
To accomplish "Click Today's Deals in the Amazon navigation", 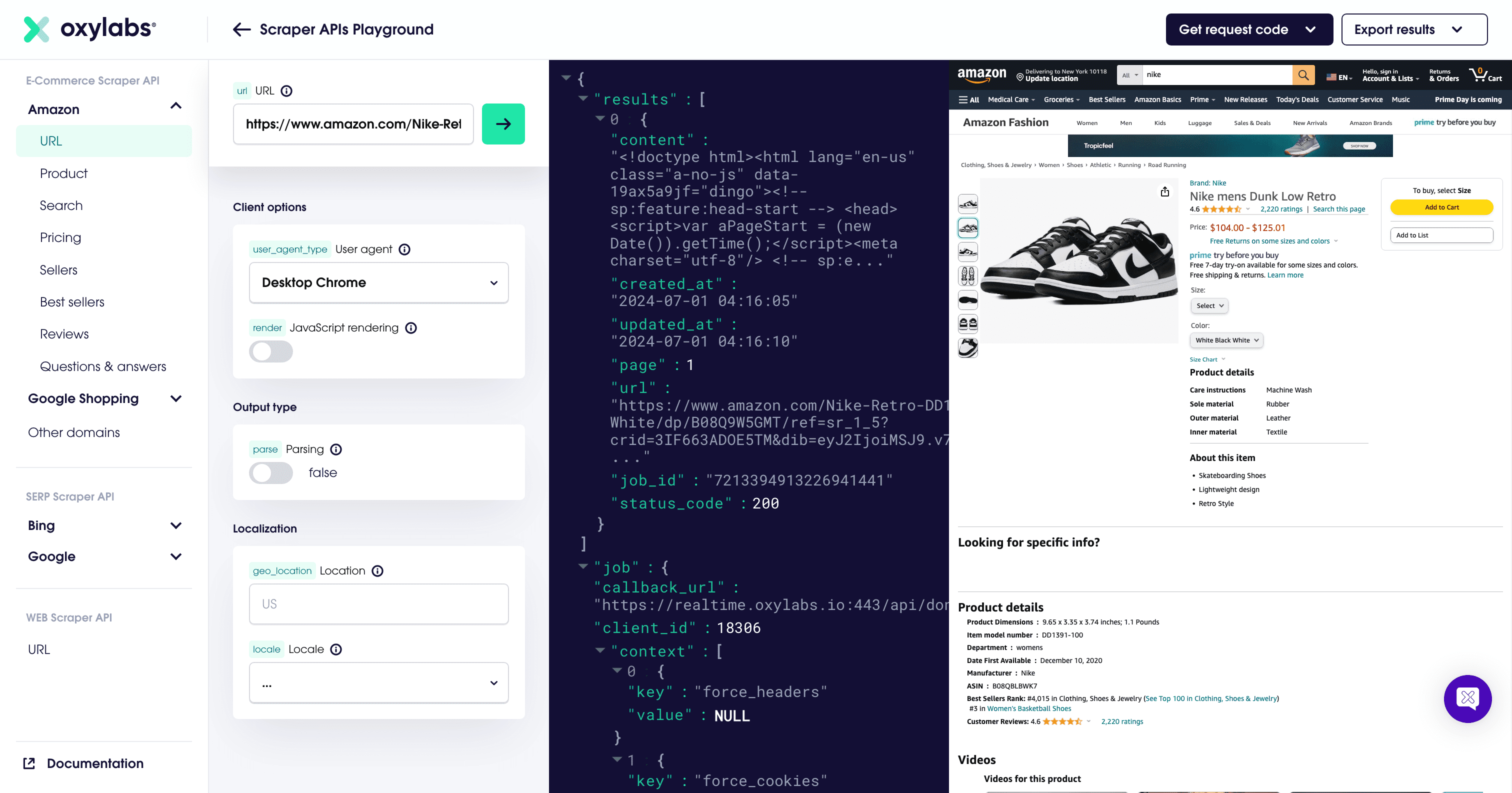I will [x=1297, y=100].
